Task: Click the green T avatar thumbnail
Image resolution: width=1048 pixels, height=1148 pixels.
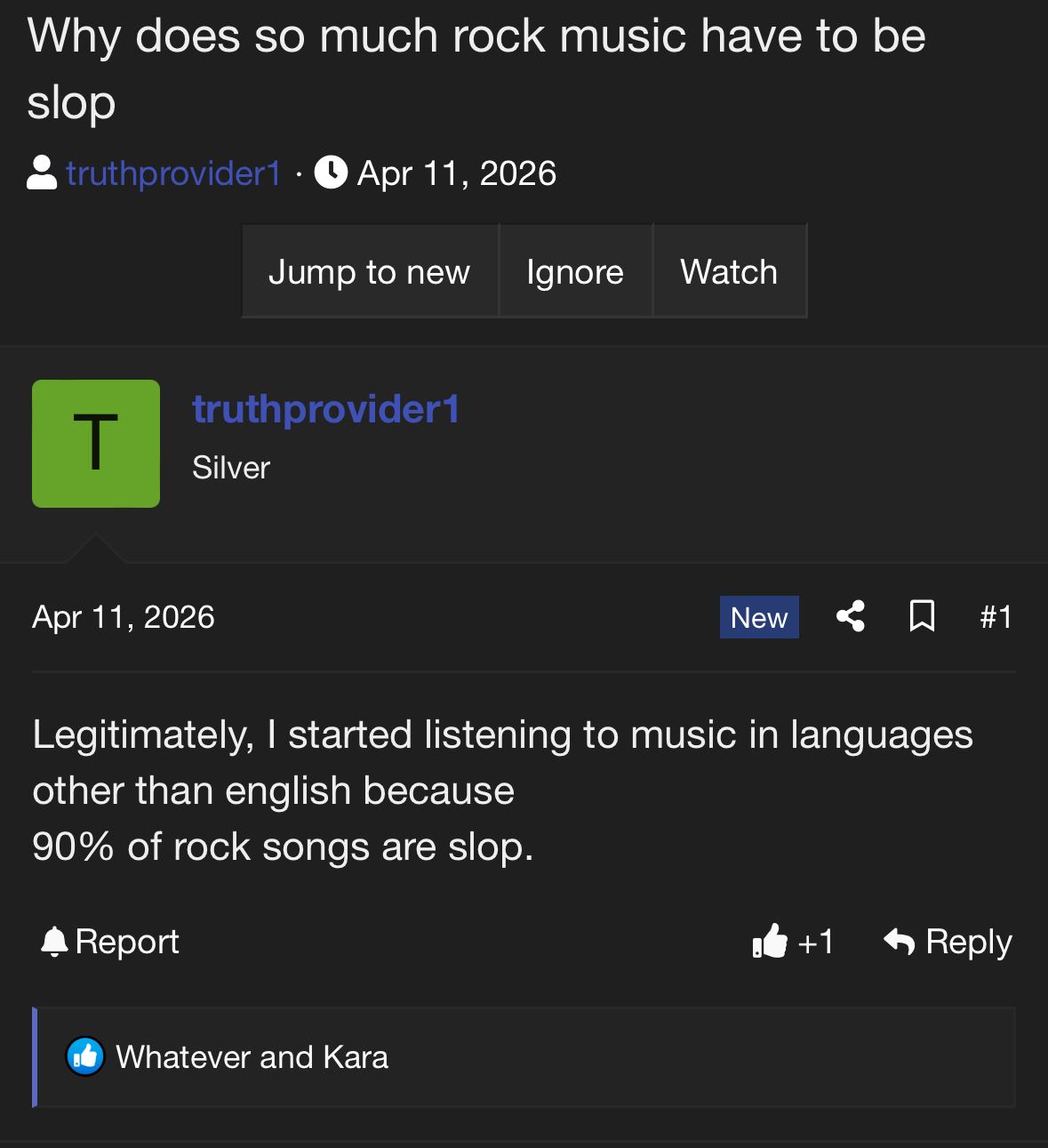Action: pyautogui.click(x=96, y=444)
